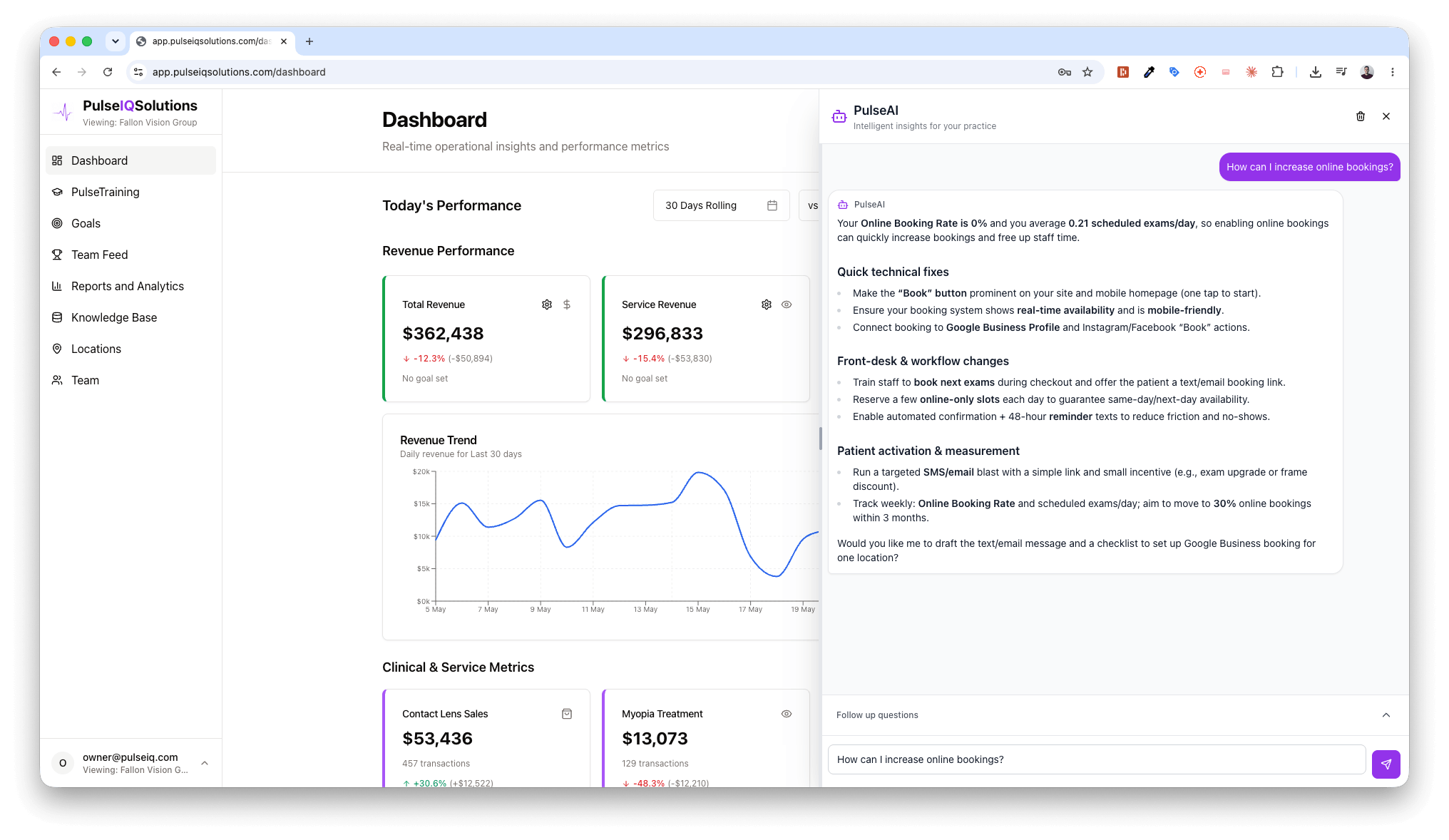Click the PulseTraining graduation cap icon

tap(57, 192)
